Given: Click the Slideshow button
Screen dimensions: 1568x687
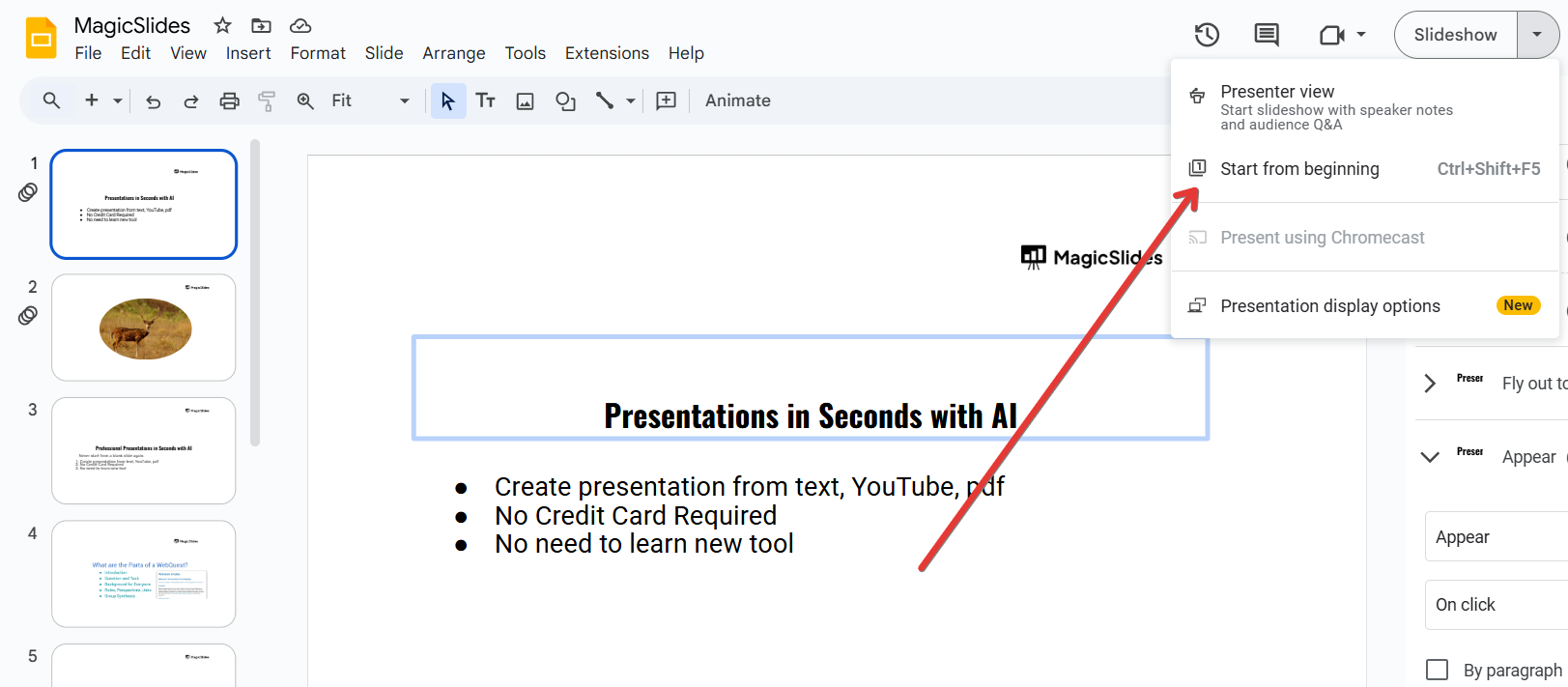Looking at the screenshot, I should point(1455,35).
